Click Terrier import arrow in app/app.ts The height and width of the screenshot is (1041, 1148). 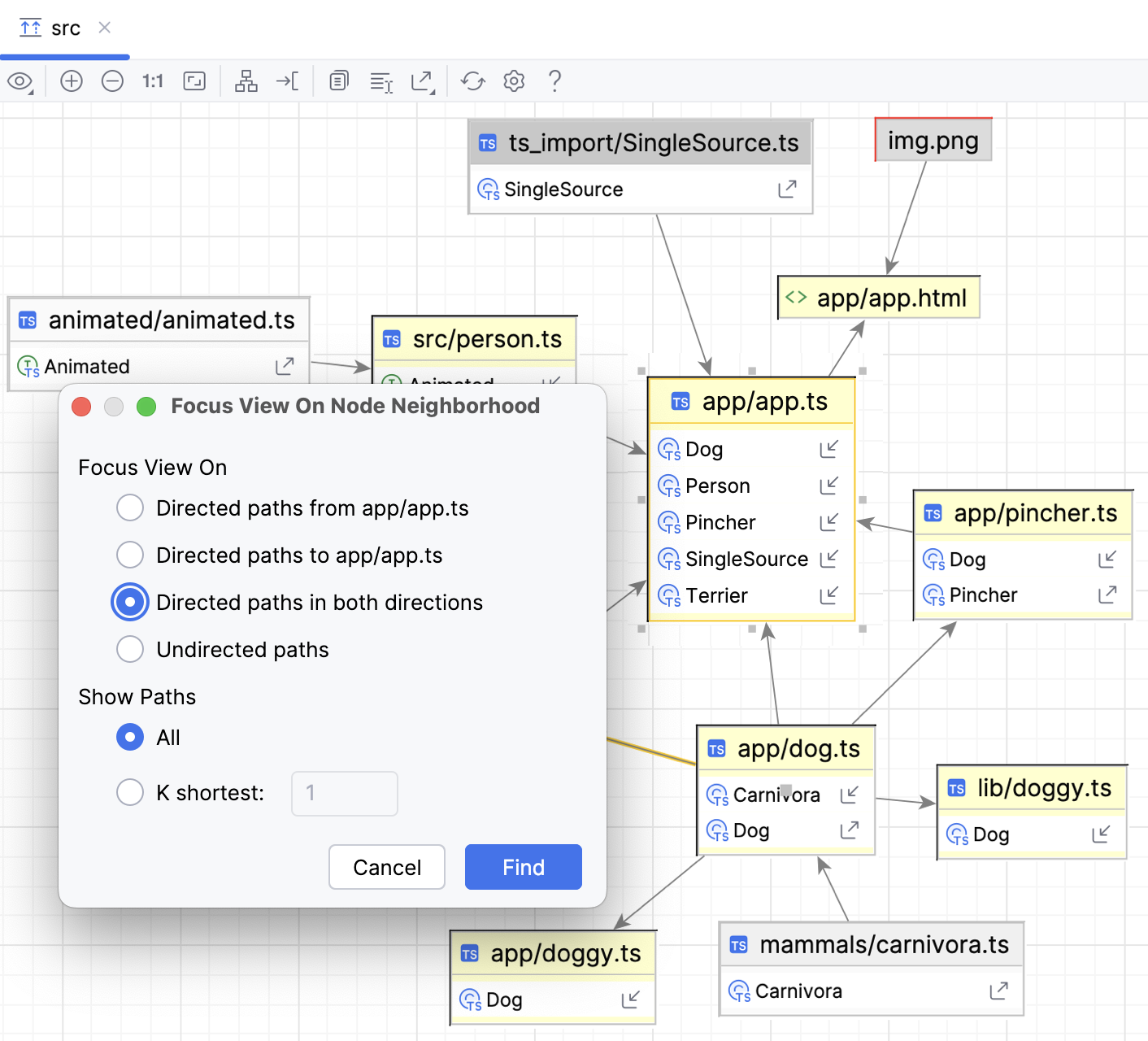pos(828,595)
